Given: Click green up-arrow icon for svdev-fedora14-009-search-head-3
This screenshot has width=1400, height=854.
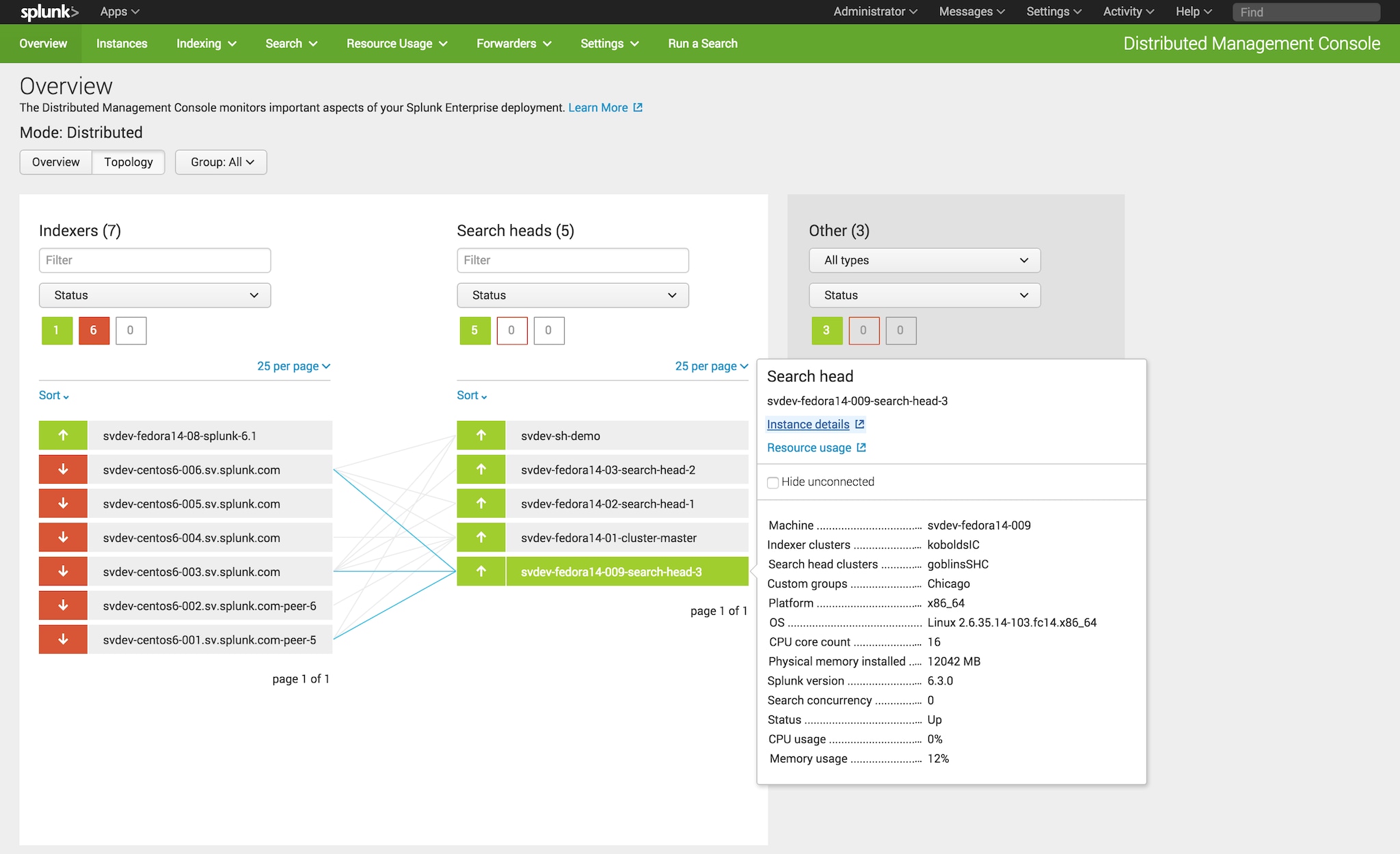Looking at the screenshot, I should point(481,572).
